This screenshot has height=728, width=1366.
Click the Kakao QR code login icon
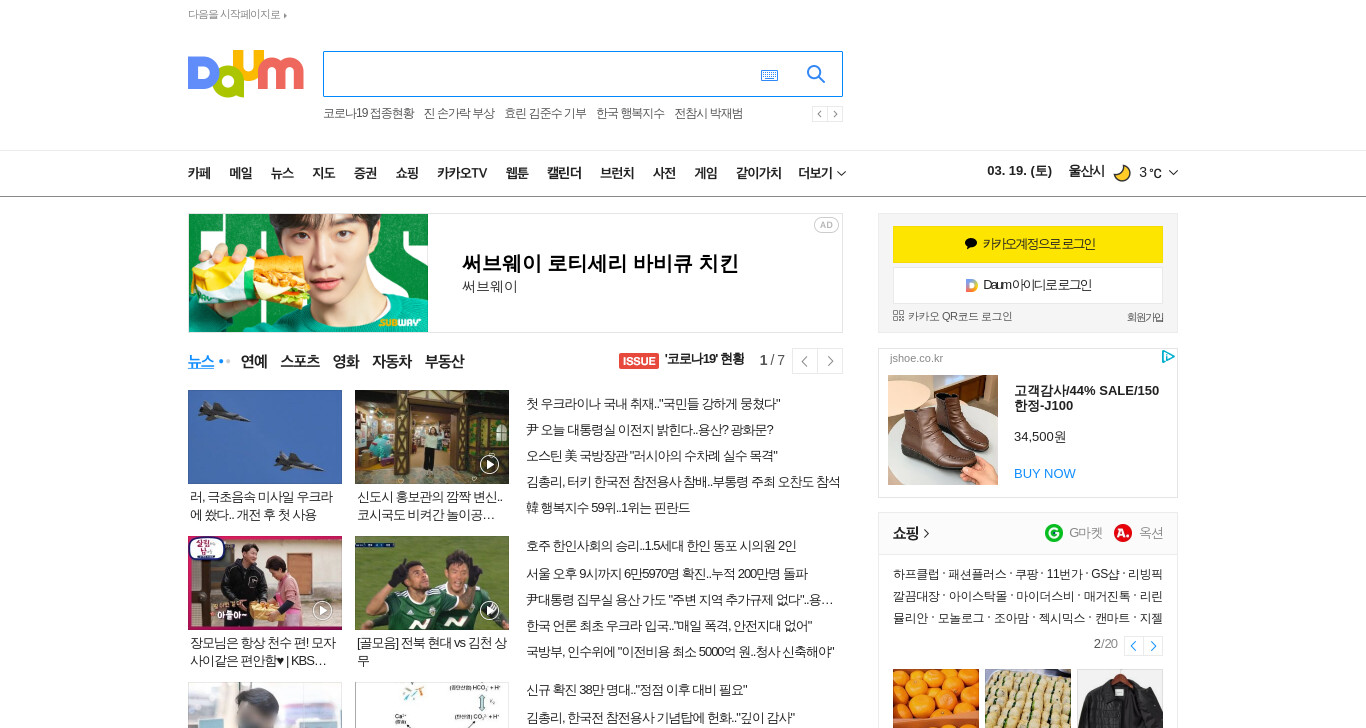[898, 315]
